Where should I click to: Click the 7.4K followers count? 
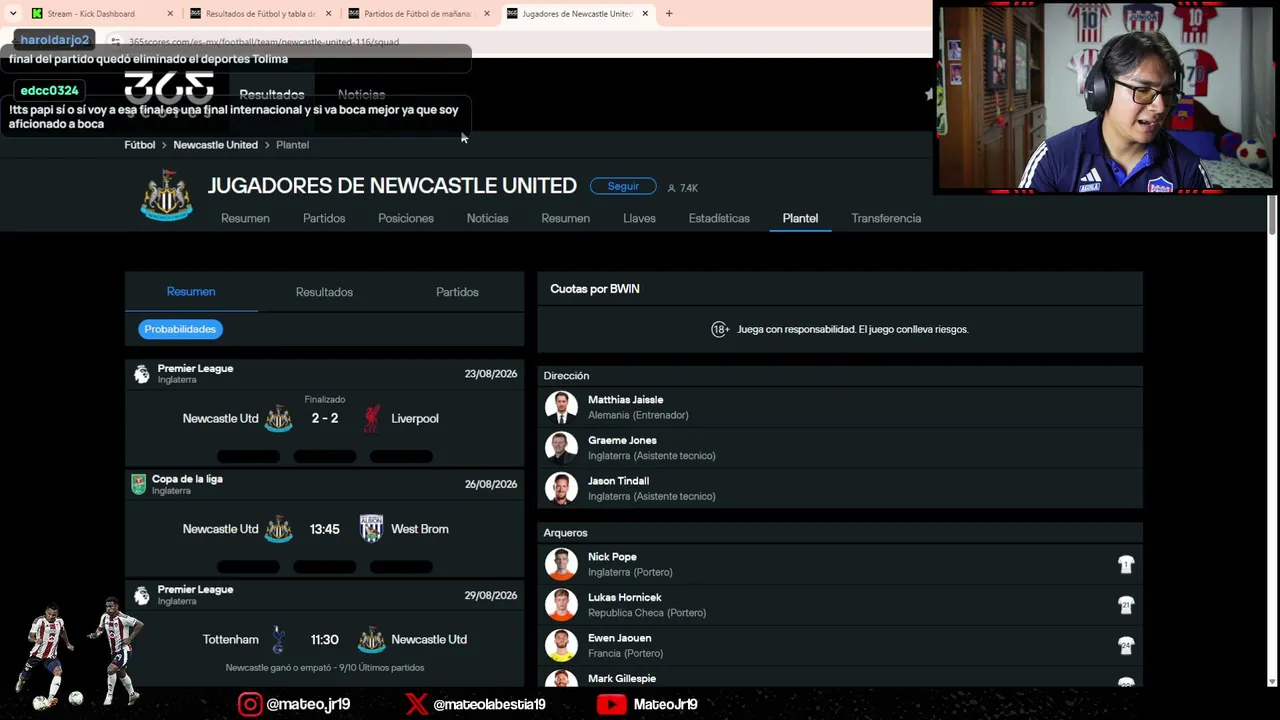[683, 188]
